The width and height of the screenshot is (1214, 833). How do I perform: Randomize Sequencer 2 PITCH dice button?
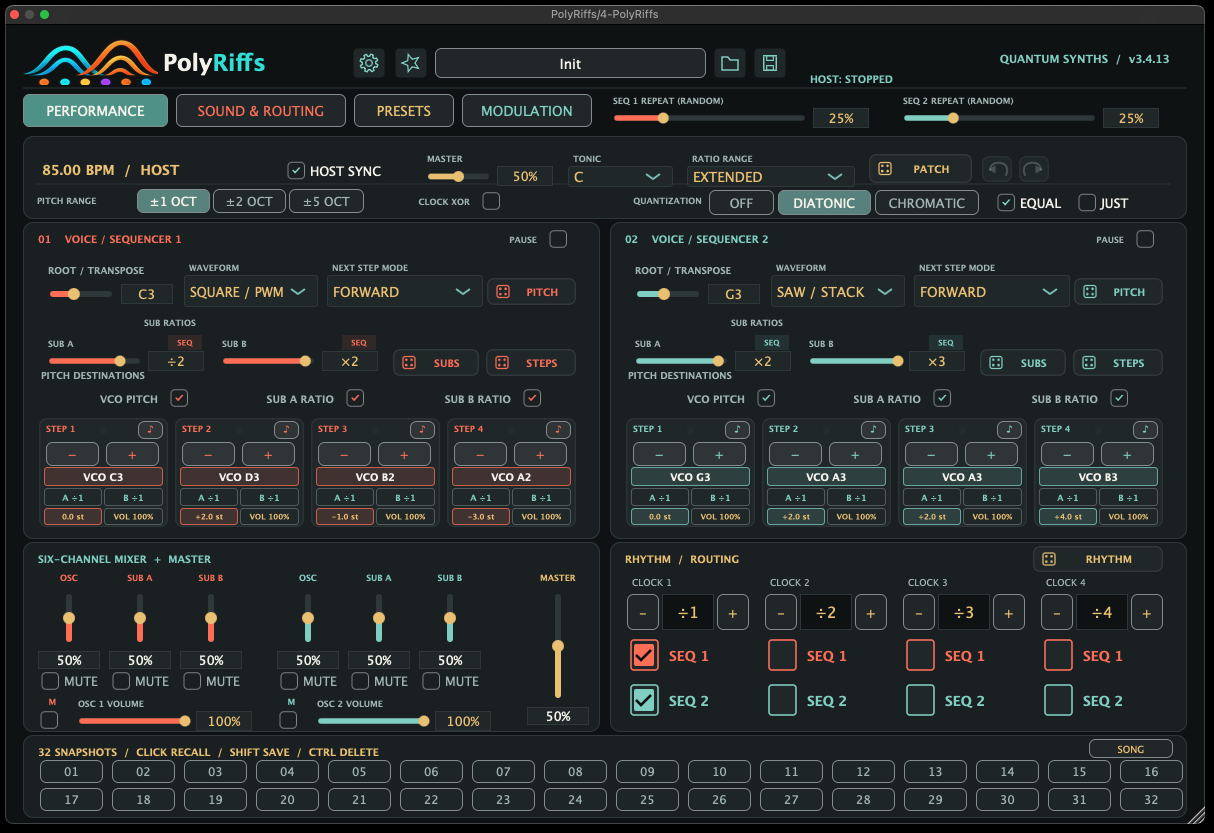click(x=1118, y=292)
